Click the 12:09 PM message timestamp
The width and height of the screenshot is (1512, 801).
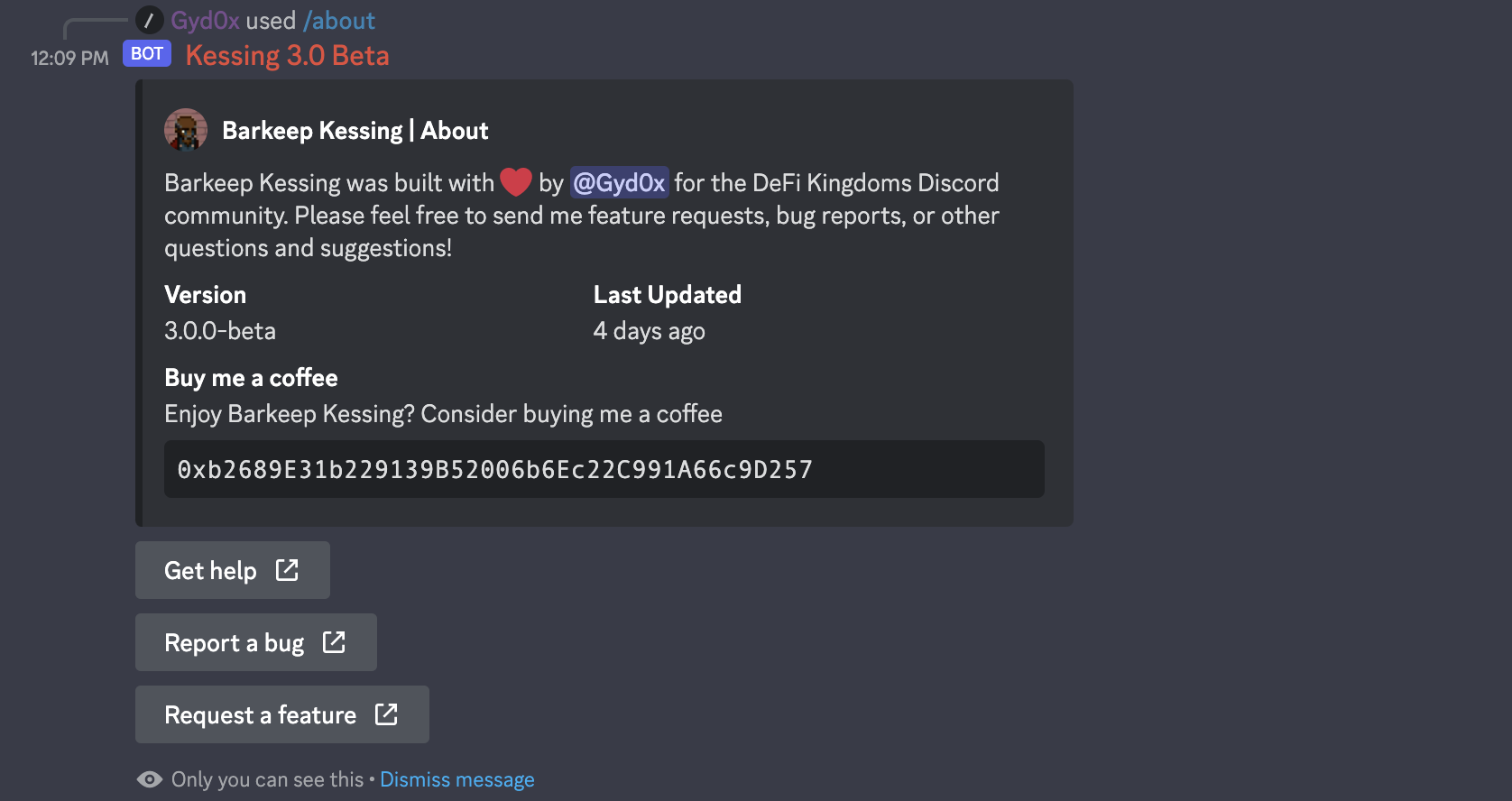point(69,59)
